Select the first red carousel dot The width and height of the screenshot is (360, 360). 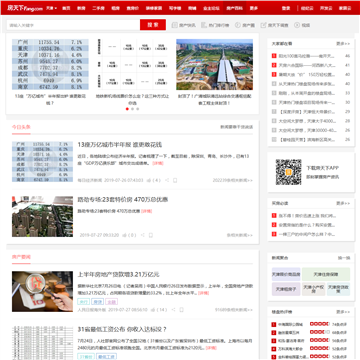[127, 109]
